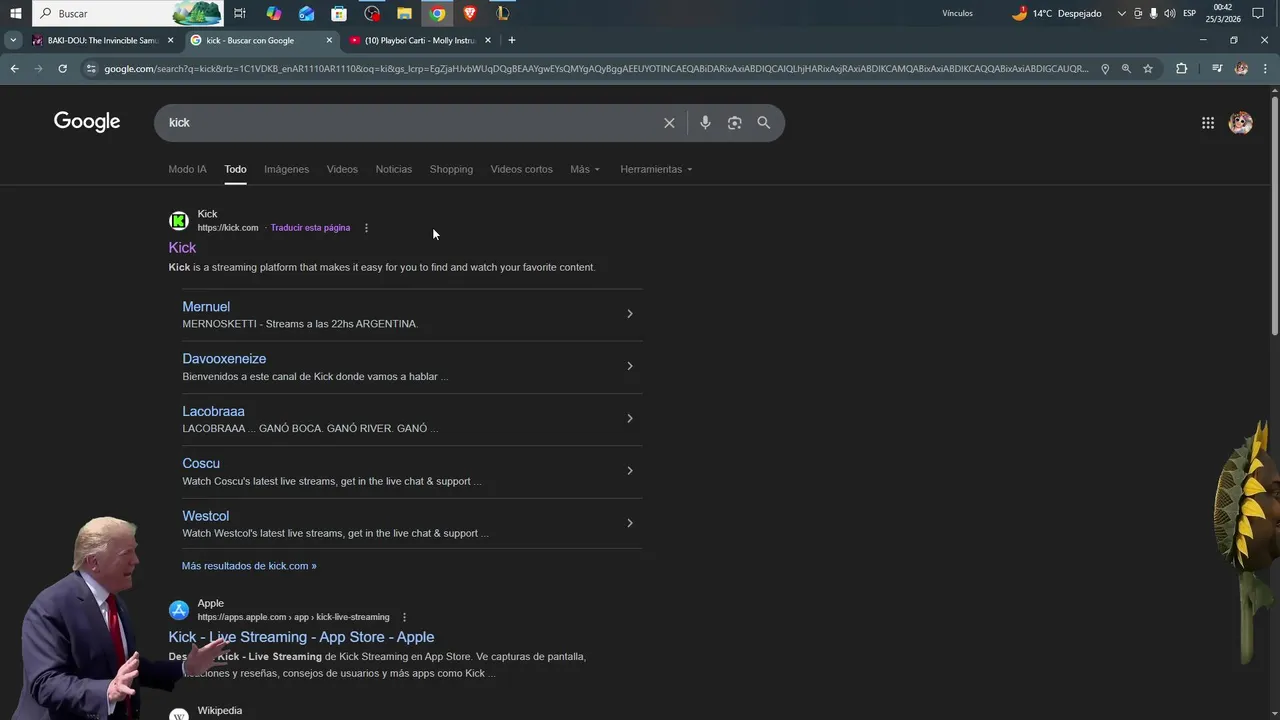Viewport: 1280px width, 720px height.
Task: Open Outlook from the taskbar
Action: tap(306, 13)
